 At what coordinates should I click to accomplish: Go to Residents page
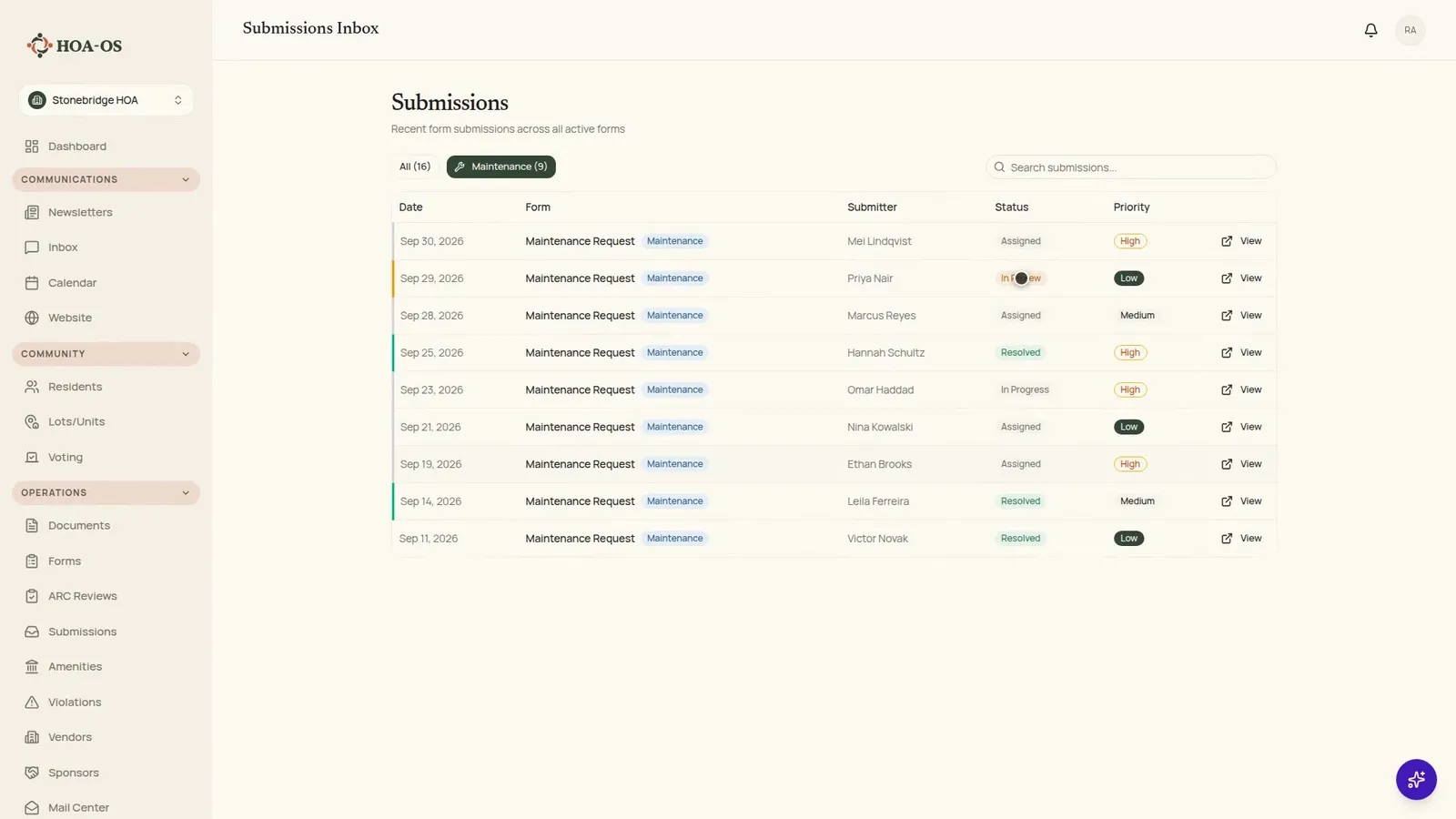pyautogui.click(x=106, y=387)
